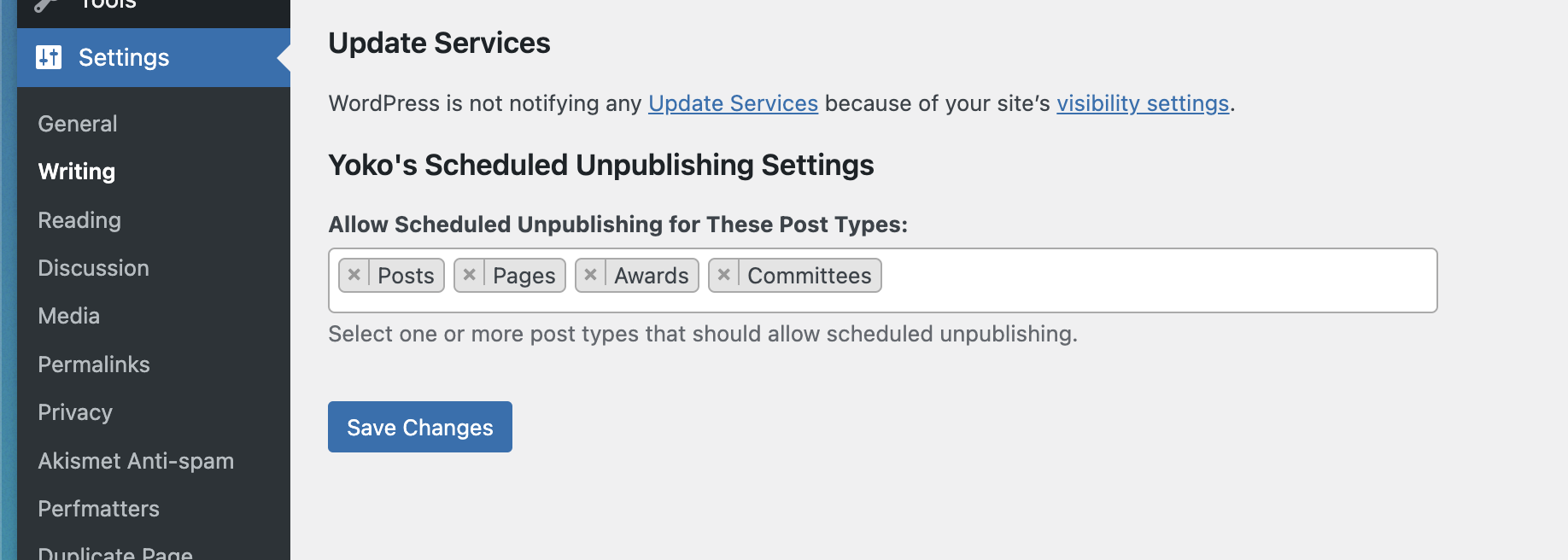Open Akismet Anti-spam settings
This screenshot has width=1568, height=560.
(x=136, y=461)
